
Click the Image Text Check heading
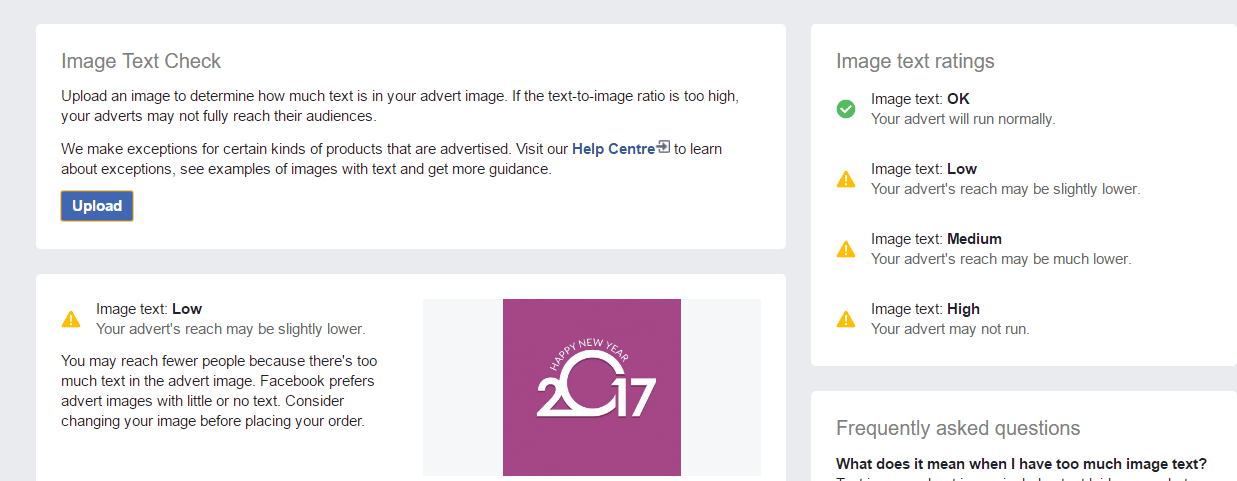tap(141, 61)
